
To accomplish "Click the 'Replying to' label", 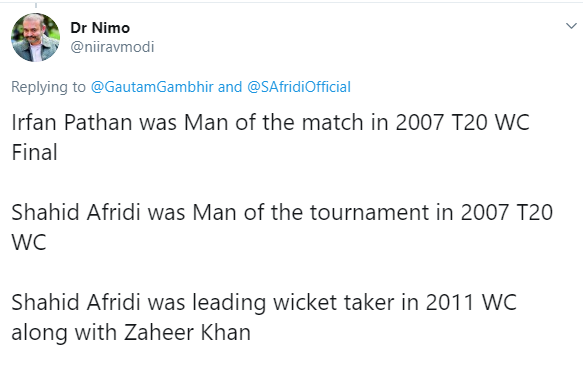I will pyautogui.click(x=48, y=87).
